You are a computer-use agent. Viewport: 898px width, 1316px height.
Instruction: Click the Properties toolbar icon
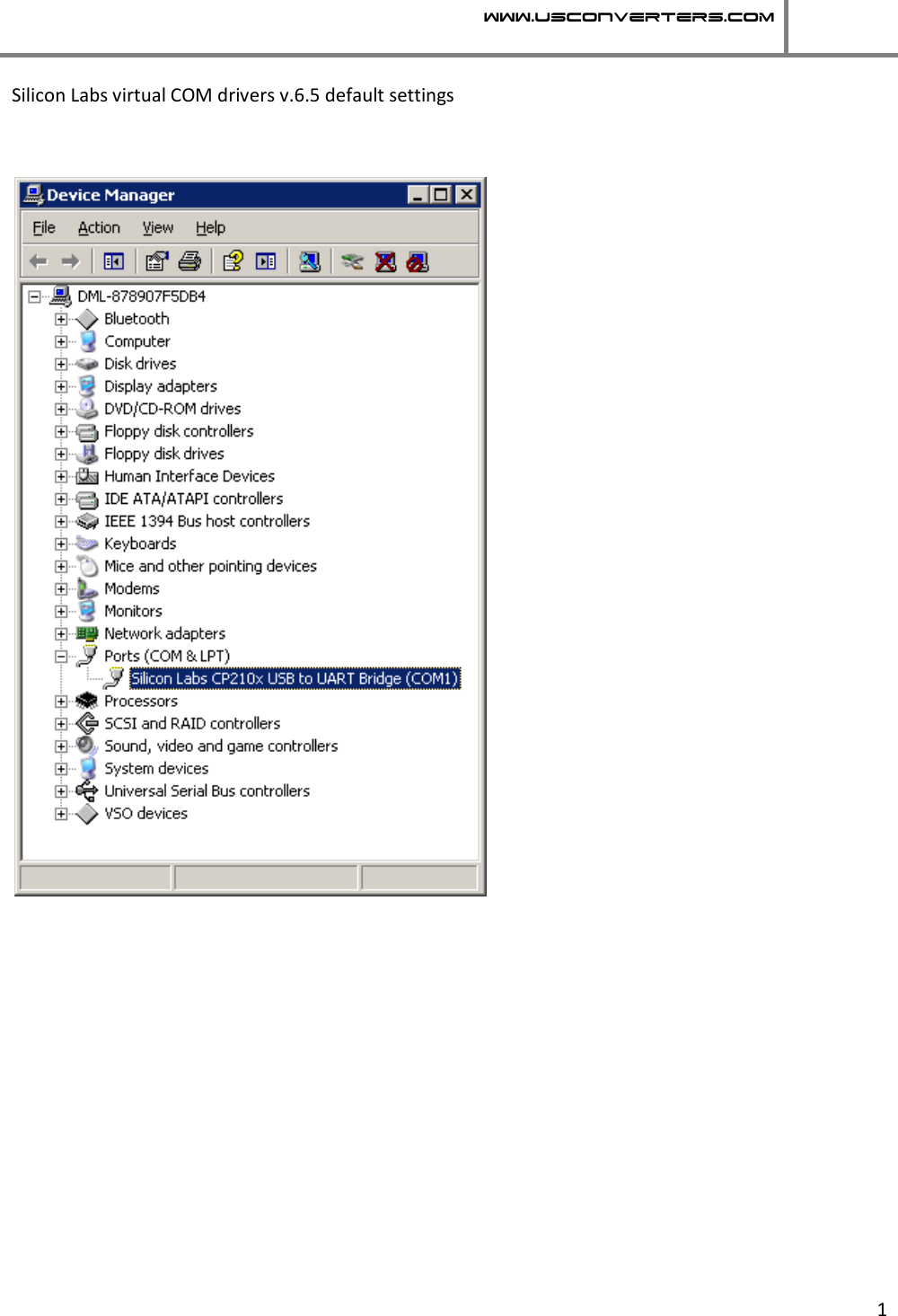pos(156,261)
